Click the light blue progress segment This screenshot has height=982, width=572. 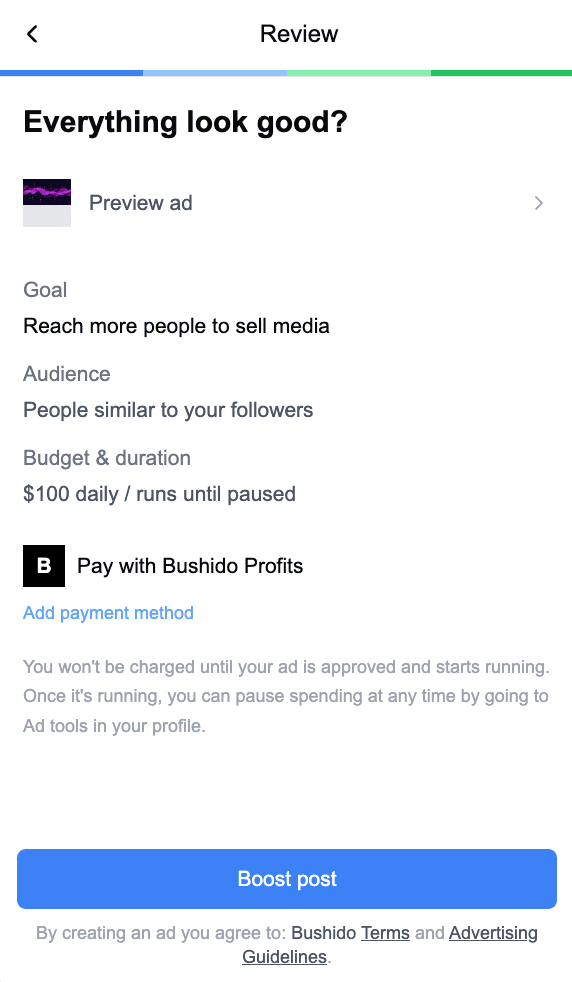(215, 73)
